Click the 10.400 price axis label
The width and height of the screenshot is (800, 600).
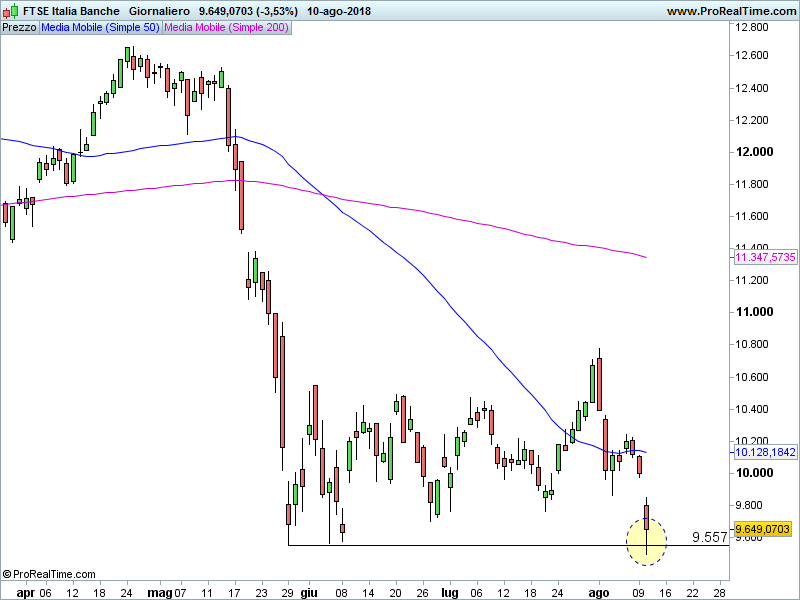pos(752,409)
